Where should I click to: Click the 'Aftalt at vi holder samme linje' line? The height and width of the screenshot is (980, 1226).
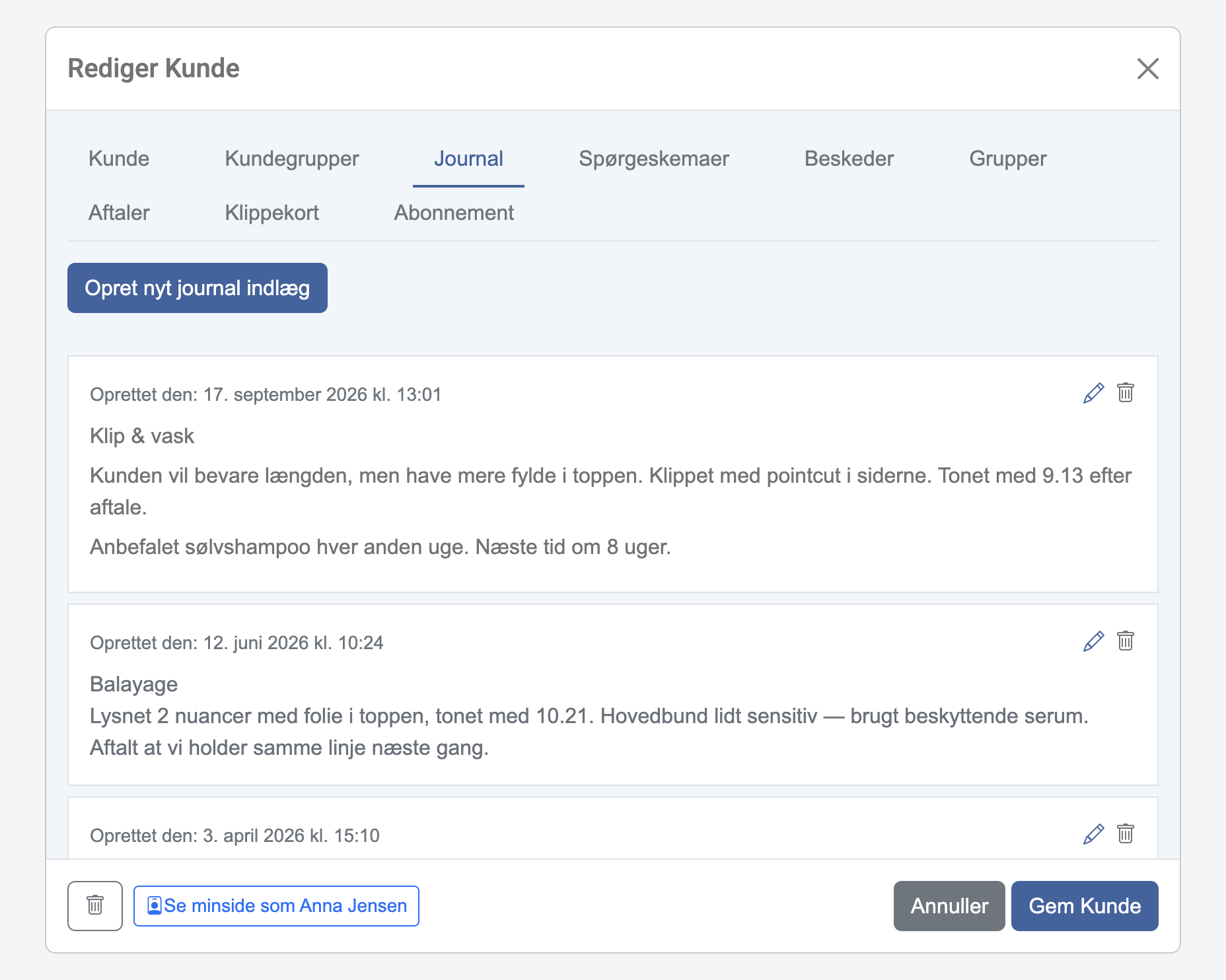coord(289,748)
